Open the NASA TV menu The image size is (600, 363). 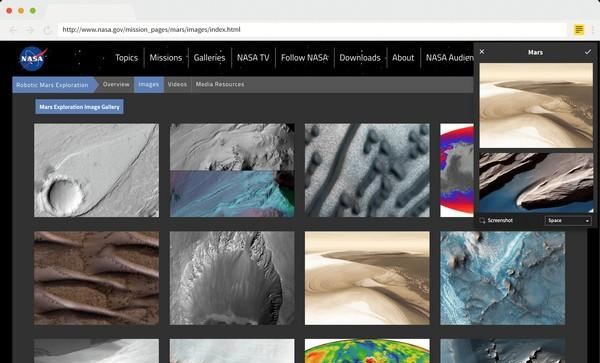pos(253,58)
